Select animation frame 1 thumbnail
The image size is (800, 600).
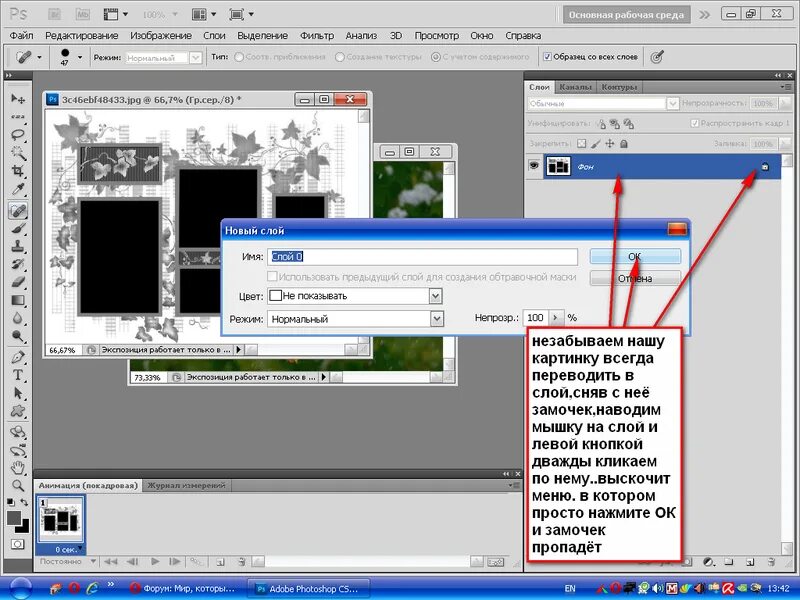click(60, 520)
